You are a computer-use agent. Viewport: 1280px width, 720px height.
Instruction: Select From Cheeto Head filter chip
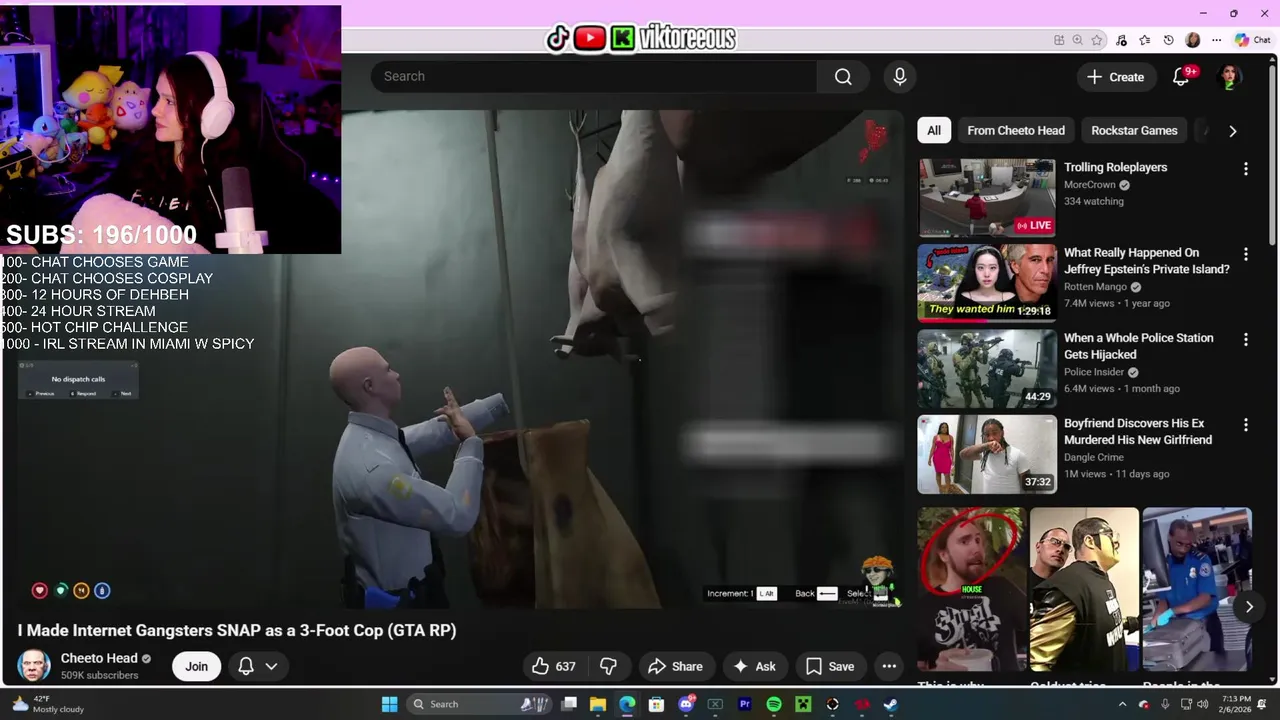coord(1016,130)
